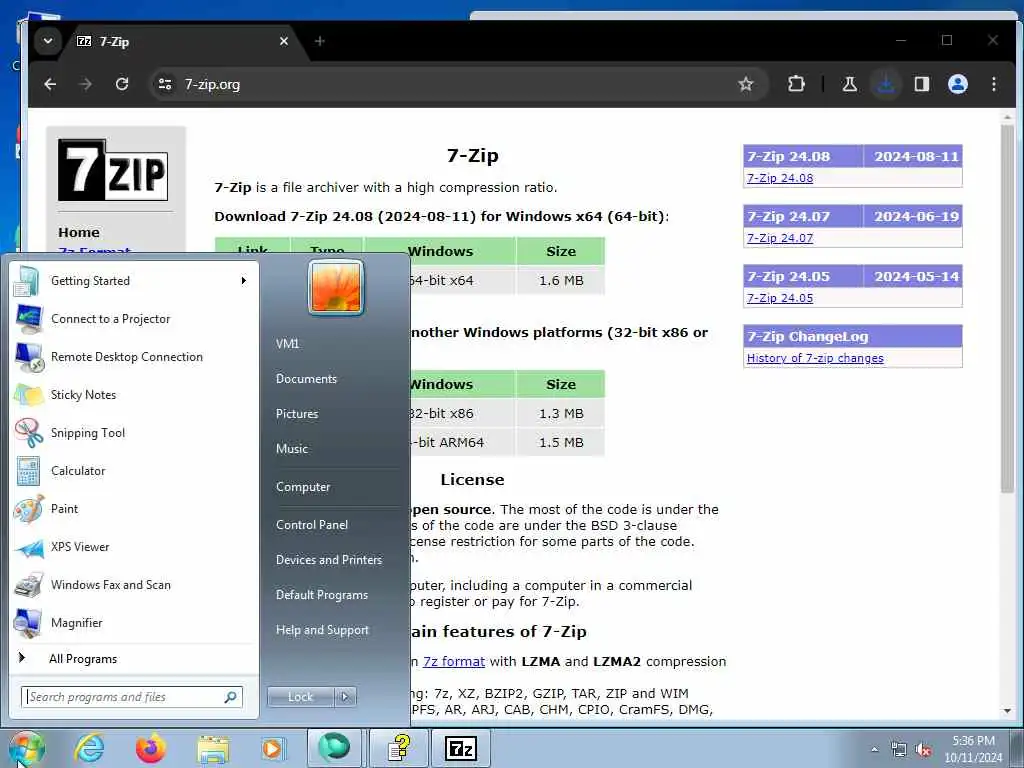Open the Chrome profile avatar
This screenshot has height=768, width=1024.
click(957, 84)
